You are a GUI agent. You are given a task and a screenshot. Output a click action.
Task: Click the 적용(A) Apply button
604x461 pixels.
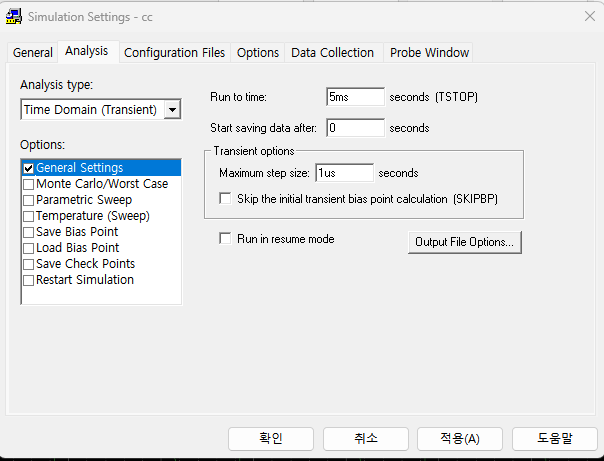coord(460,439)
